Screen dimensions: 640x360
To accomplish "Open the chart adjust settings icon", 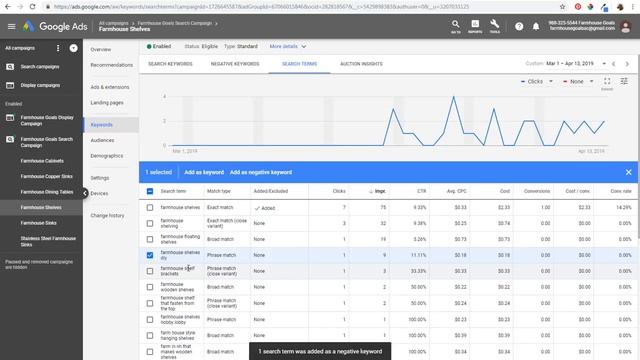I will point(624,81).
